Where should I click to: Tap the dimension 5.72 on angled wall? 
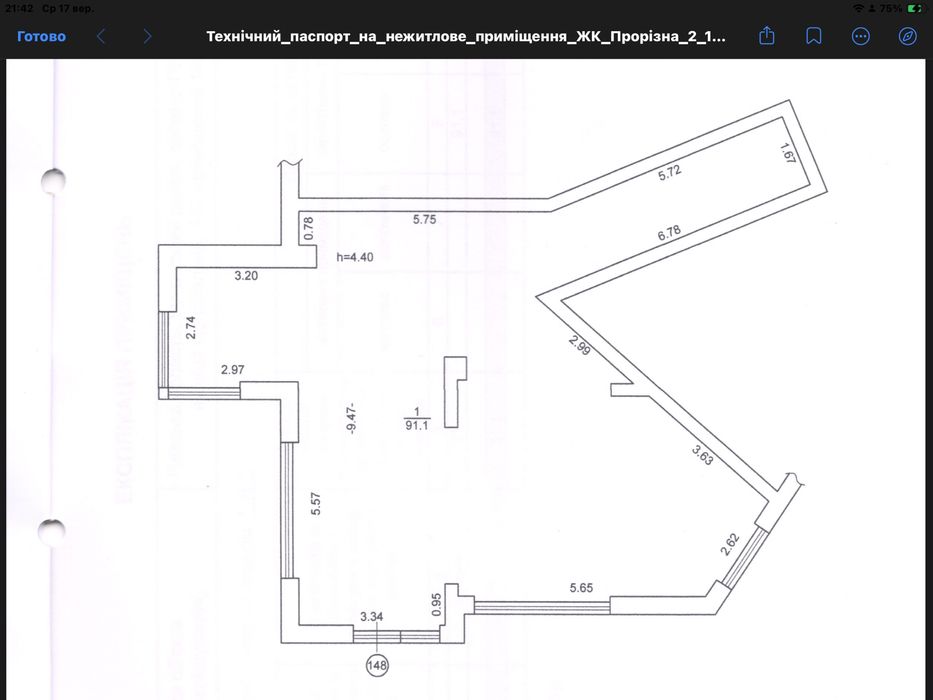669,173
